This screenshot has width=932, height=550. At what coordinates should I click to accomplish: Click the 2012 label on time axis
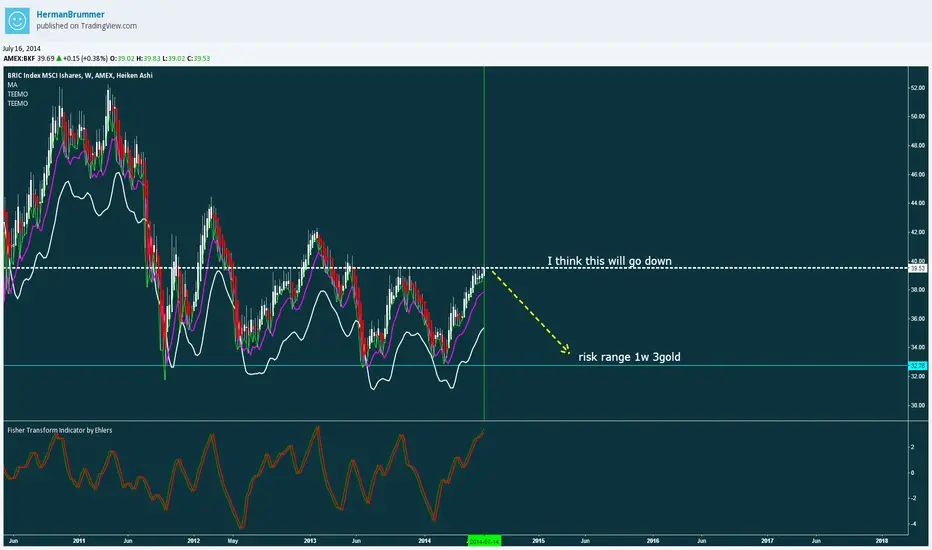(194, 541)
